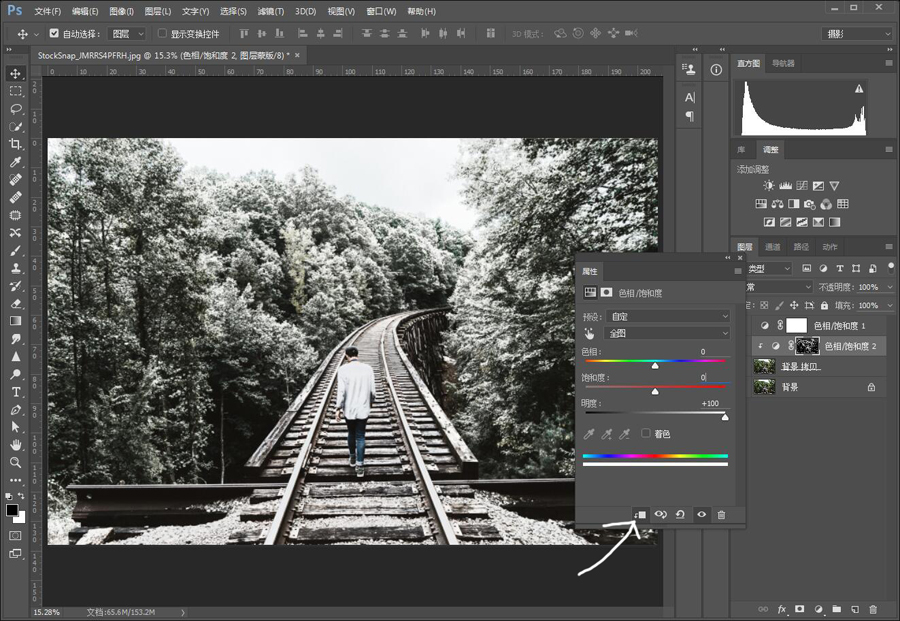The width and height of the screenshot is (900, 621).
Task: Enable the 着色 colorize checkbox
Action: point(646,433)
